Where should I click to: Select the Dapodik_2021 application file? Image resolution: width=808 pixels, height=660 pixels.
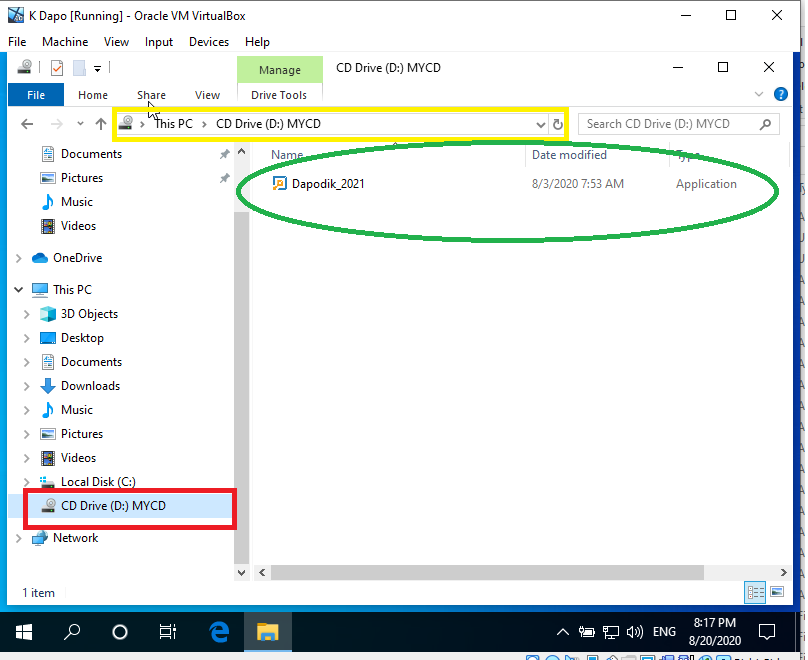(328, 184)
